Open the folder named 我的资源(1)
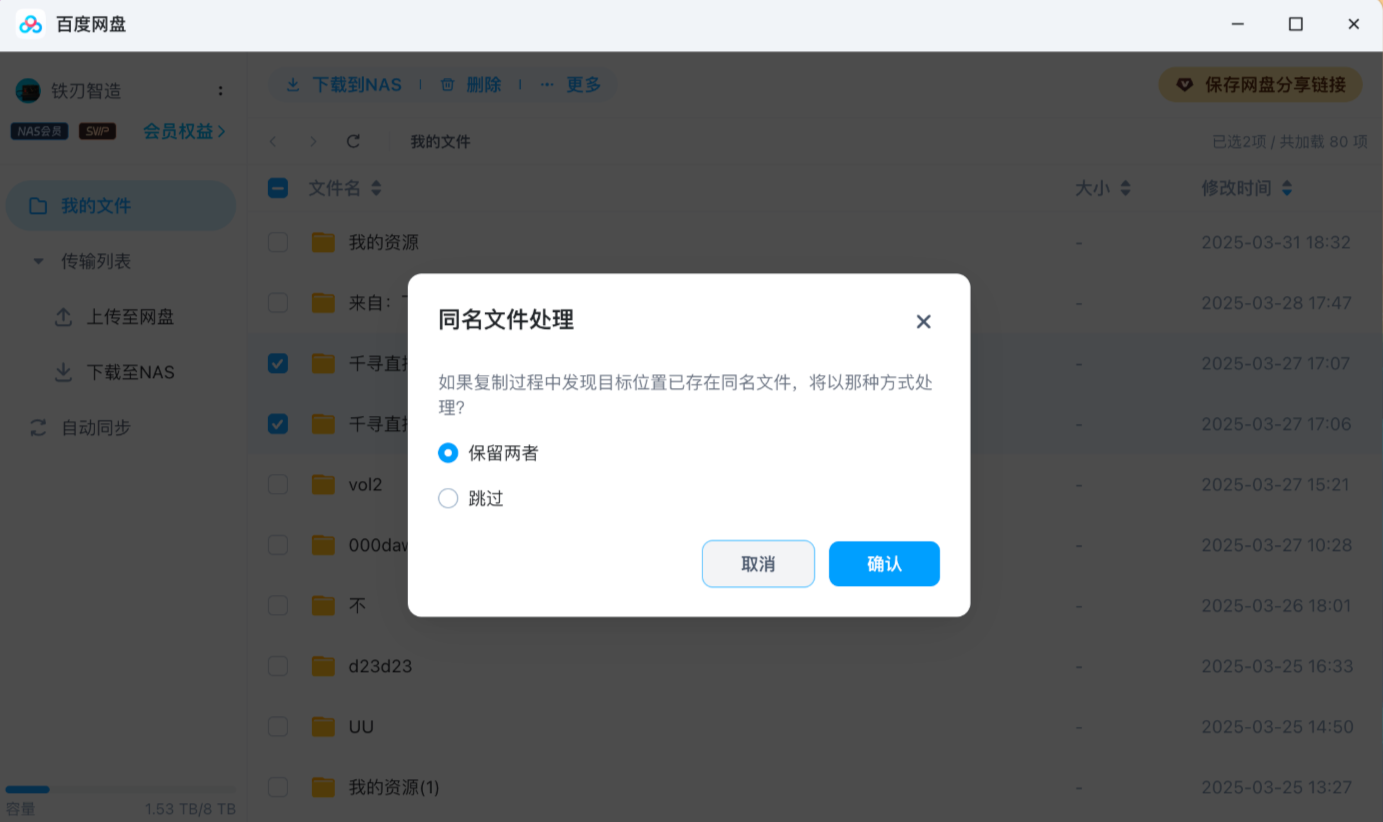 click(x=394, y=787)
